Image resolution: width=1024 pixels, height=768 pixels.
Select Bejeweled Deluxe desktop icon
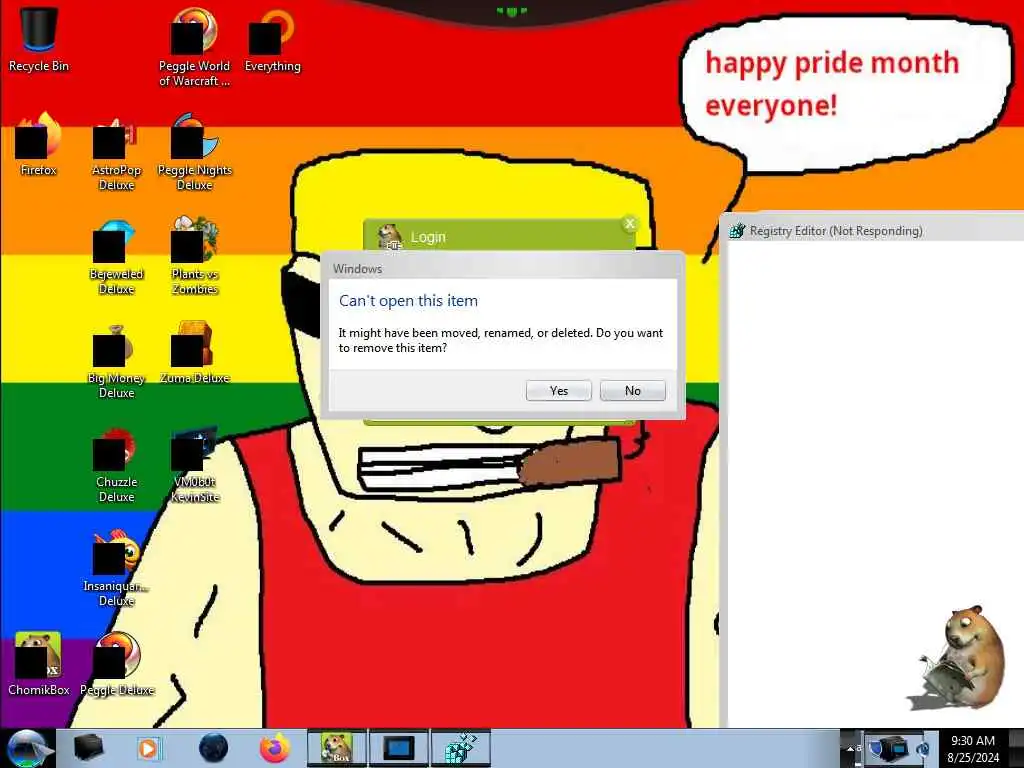(x=116, y=255)
